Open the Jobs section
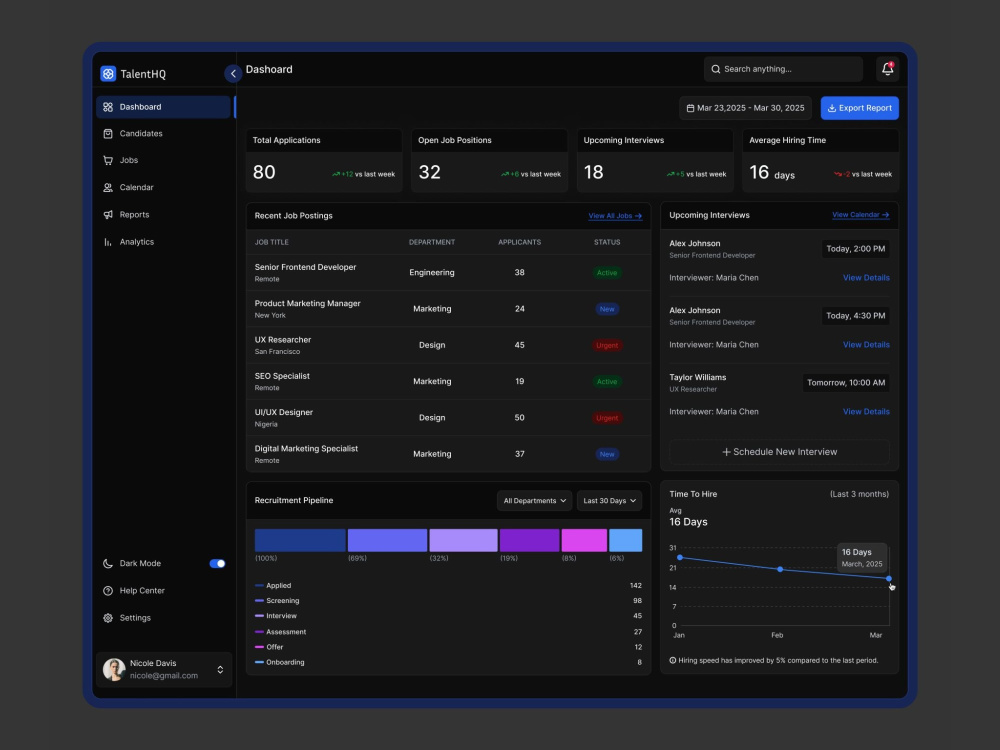This screenshot has width=1000, height=750. [x=163, y=161]
